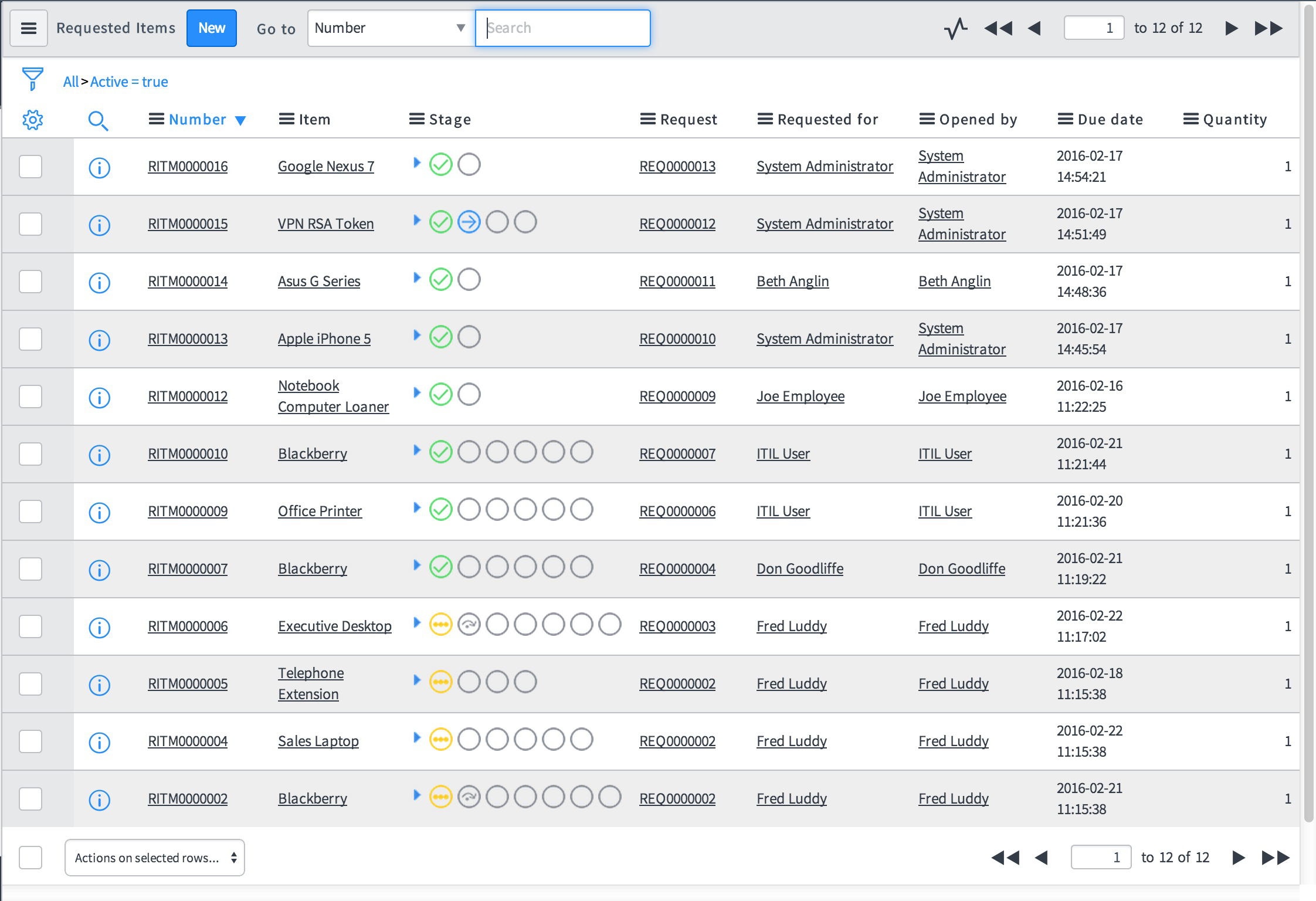Open the Go to field dropdown showing Number
This screenshot has width=1316, height=901.
coord(391,28)
